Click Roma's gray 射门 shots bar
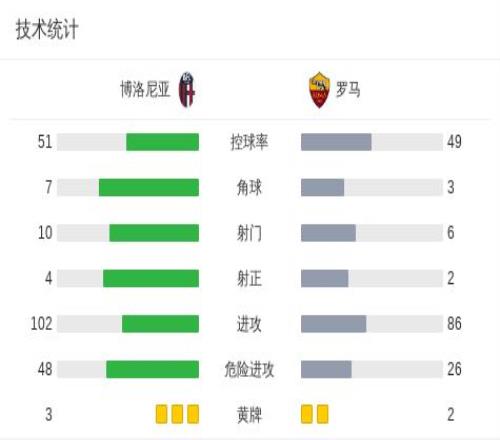The width and height of the screenshot is (500, 440). (x=328, y=233)
